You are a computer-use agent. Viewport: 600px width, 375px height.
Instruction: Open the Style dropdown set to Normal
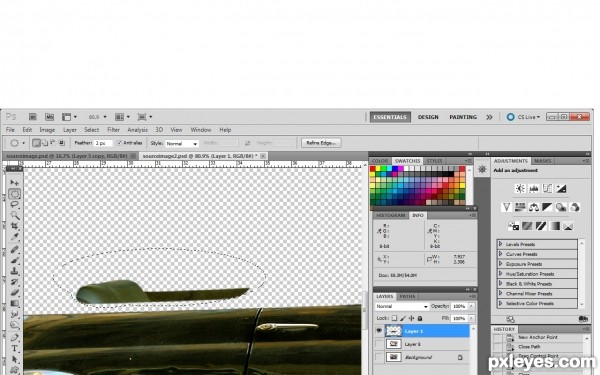[x=182, y=143]
